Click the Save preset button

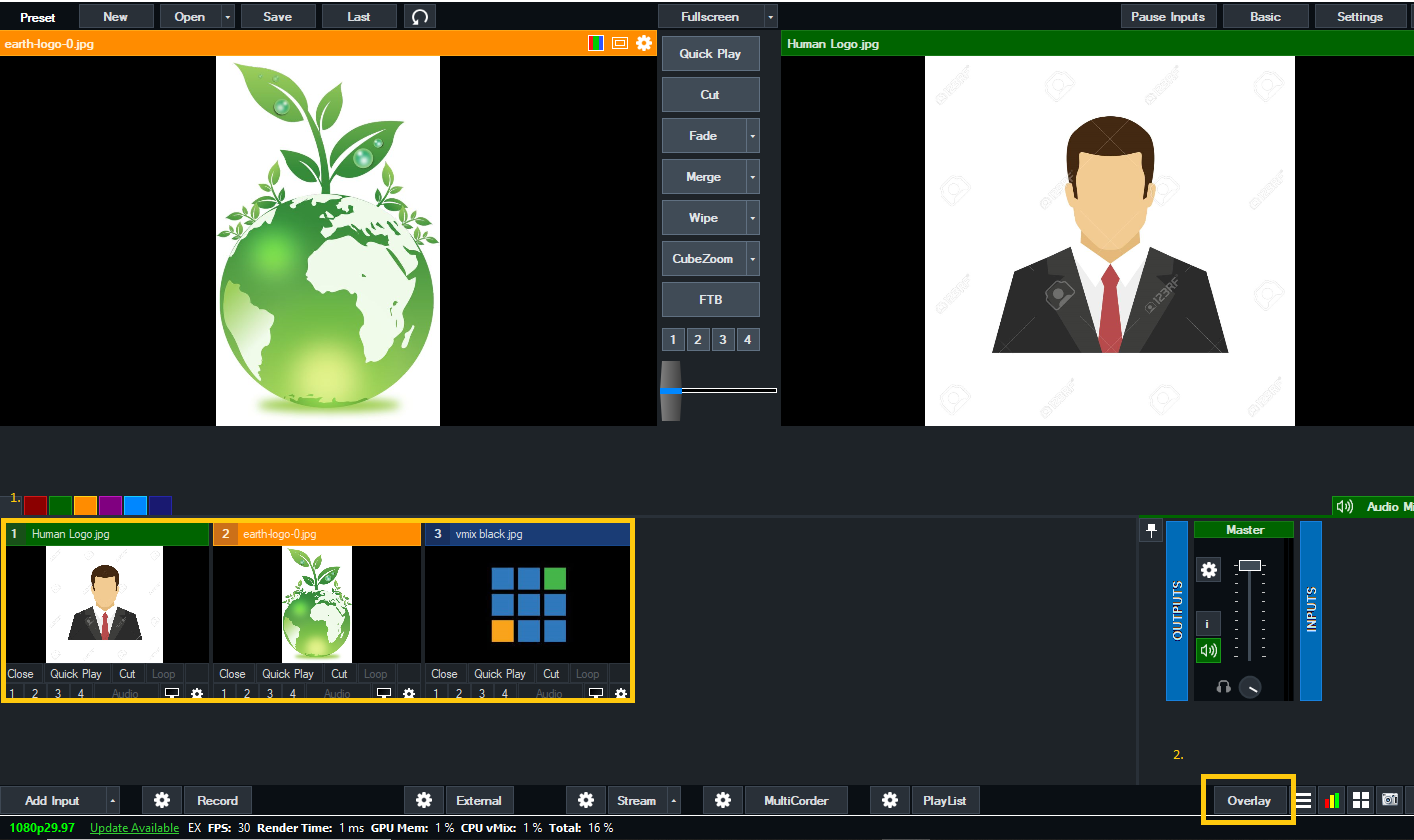tap(278, 16)
